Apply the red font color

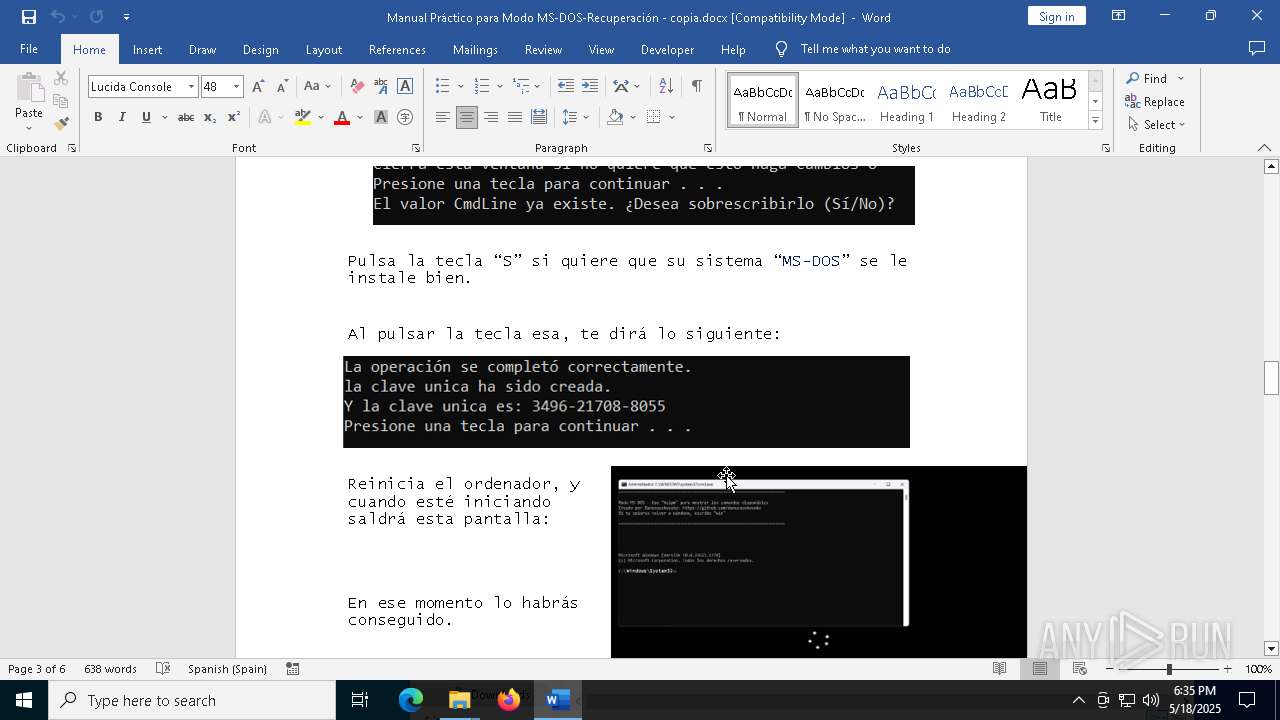click(342, 117)
